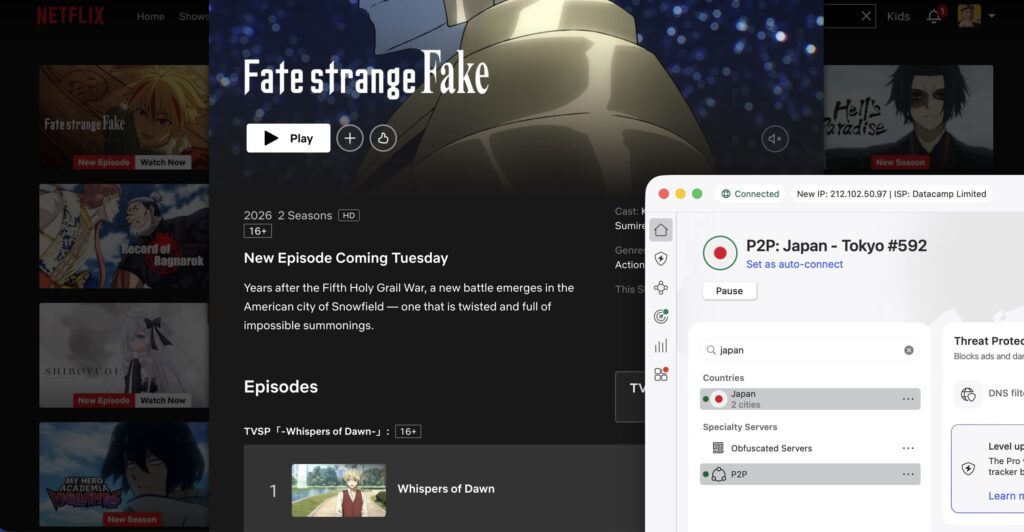Click New Episode Coming Tuesday heading

[346, 258]
